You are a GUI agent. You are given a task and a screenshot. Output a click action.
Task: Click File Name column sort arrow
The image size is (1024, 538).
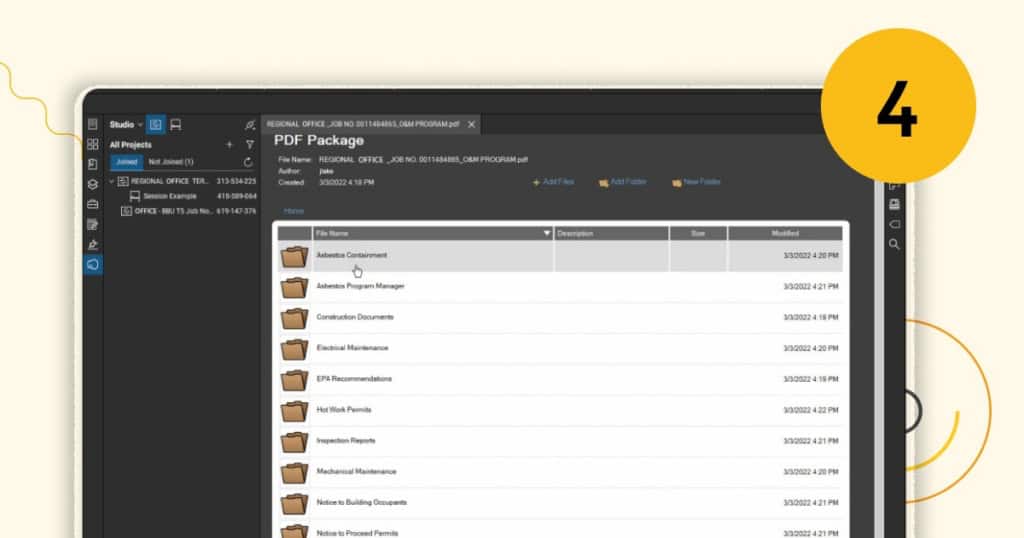pyautogui.click(x=546, y=233)
